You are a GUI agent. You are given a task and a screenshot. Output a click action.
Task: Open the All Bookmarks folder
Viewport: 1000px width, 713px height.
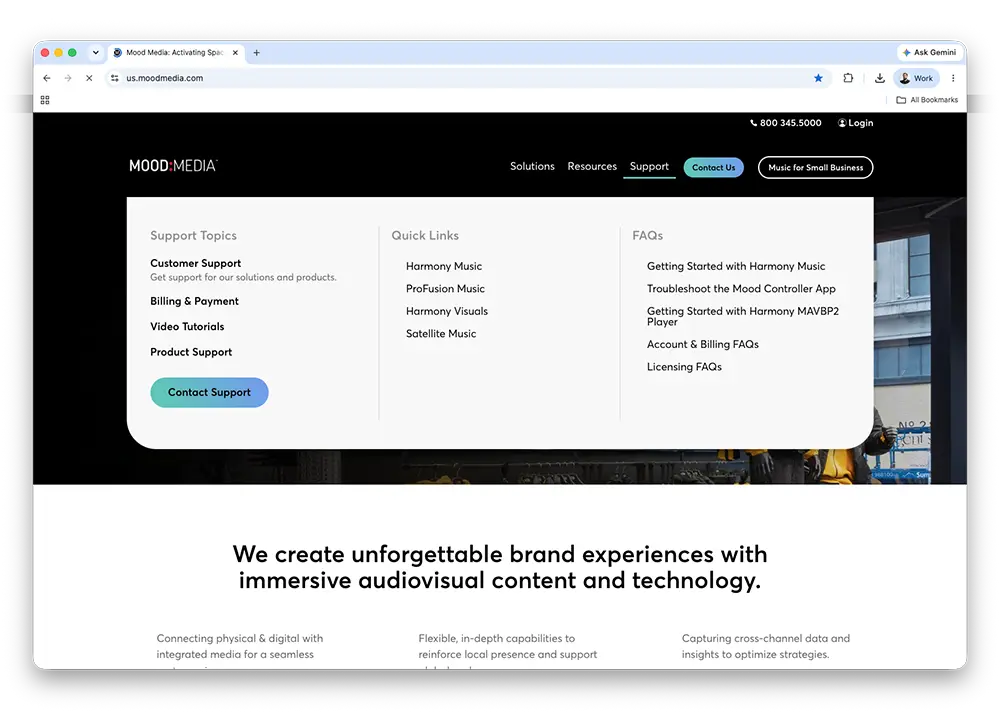pos(927,99)
